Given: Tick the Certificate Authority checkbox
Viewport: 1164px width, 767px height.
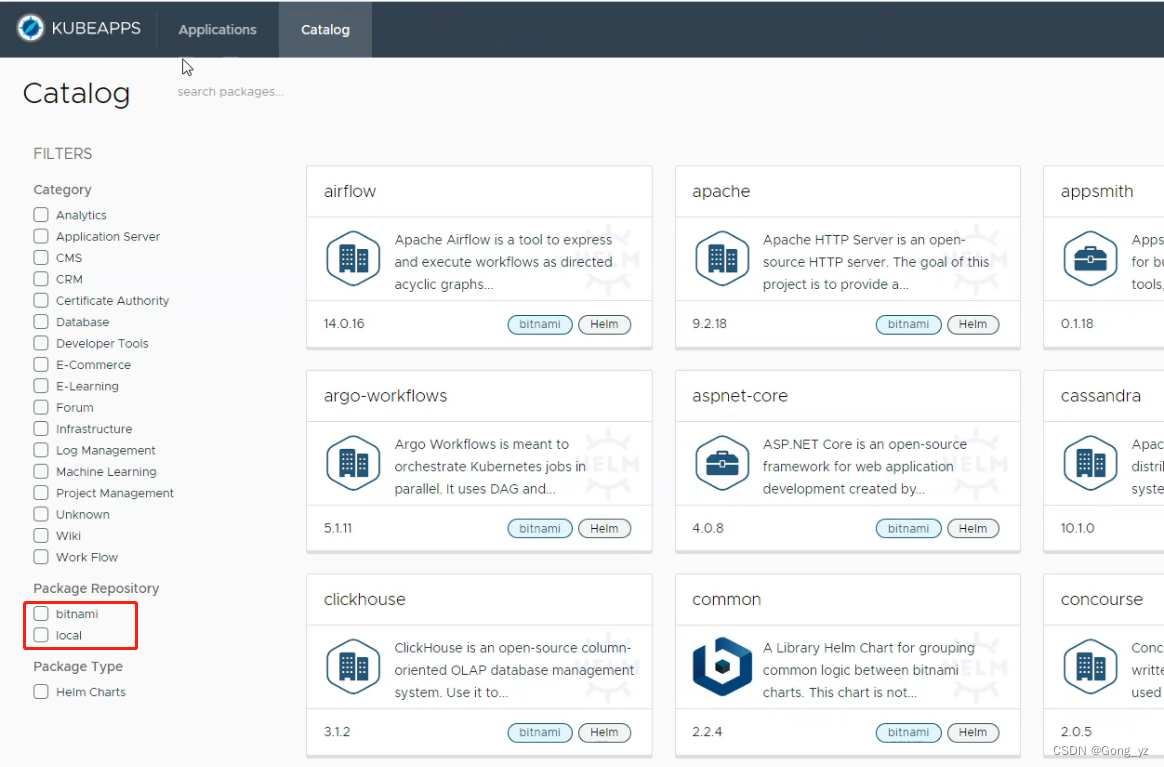Looking at the screenshot, I should tap(41, 301).
